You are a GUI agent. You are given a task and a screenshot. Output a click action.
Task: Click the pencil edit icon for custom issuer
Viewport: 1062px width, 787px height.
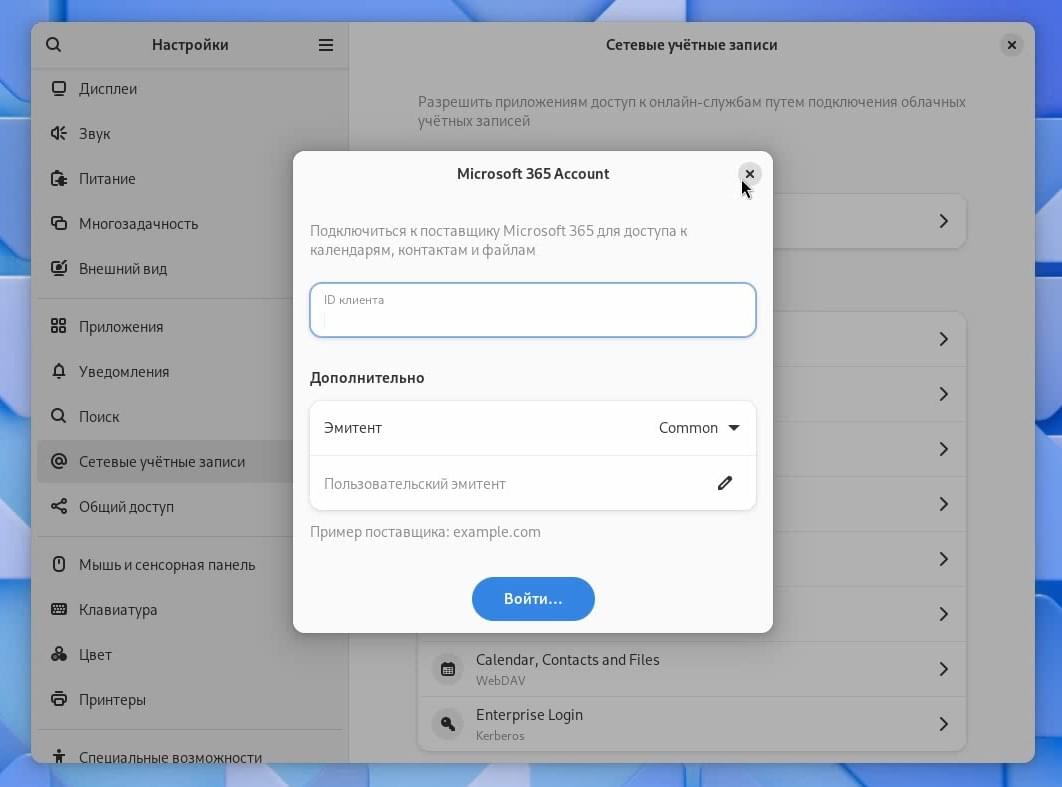click(725, 483)
